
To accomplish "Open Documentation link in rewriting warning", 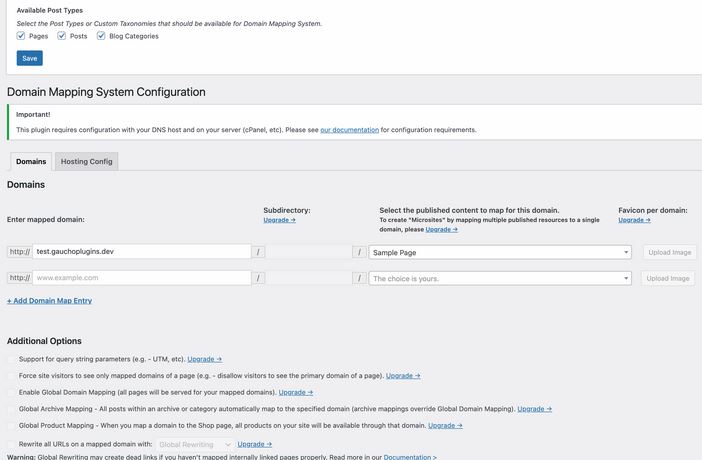I will tap(410, 457).
